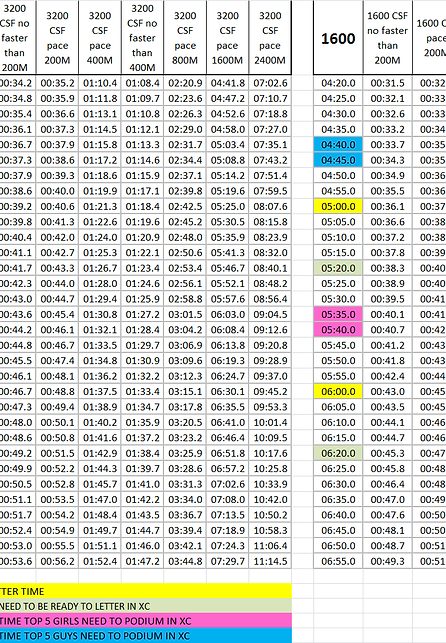Select cell 00:56.2 in 200M pace column
This screenshot has height=643, width=446.
57,561
